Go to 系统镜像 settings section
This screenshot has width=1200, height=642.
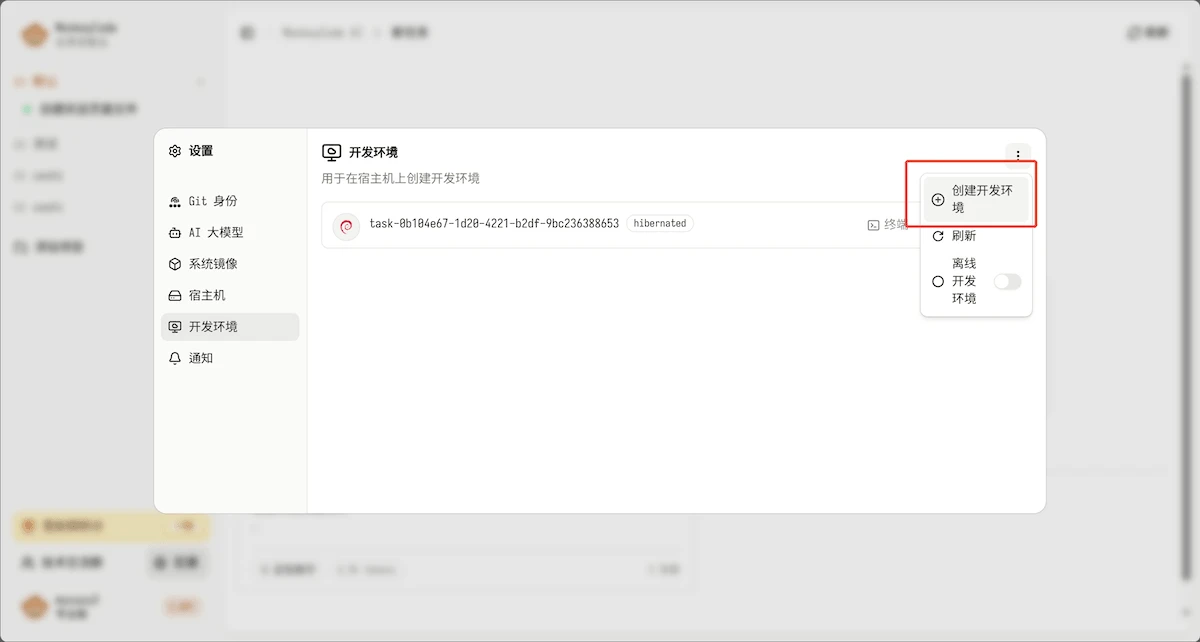pyautogui.click(x=230, y=264)
